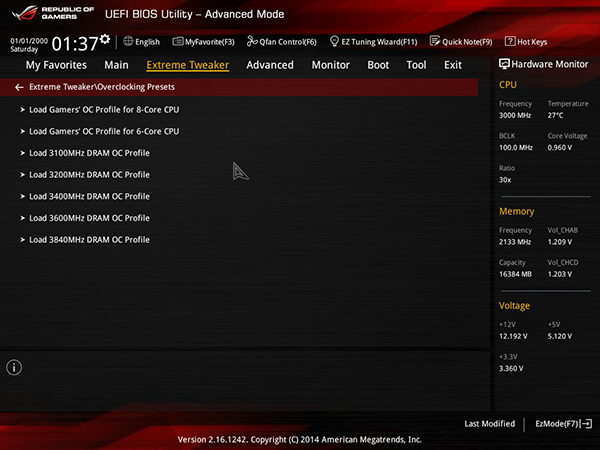Click the Qfan Control fan icon
600x450 pixels.
point(252,41)
